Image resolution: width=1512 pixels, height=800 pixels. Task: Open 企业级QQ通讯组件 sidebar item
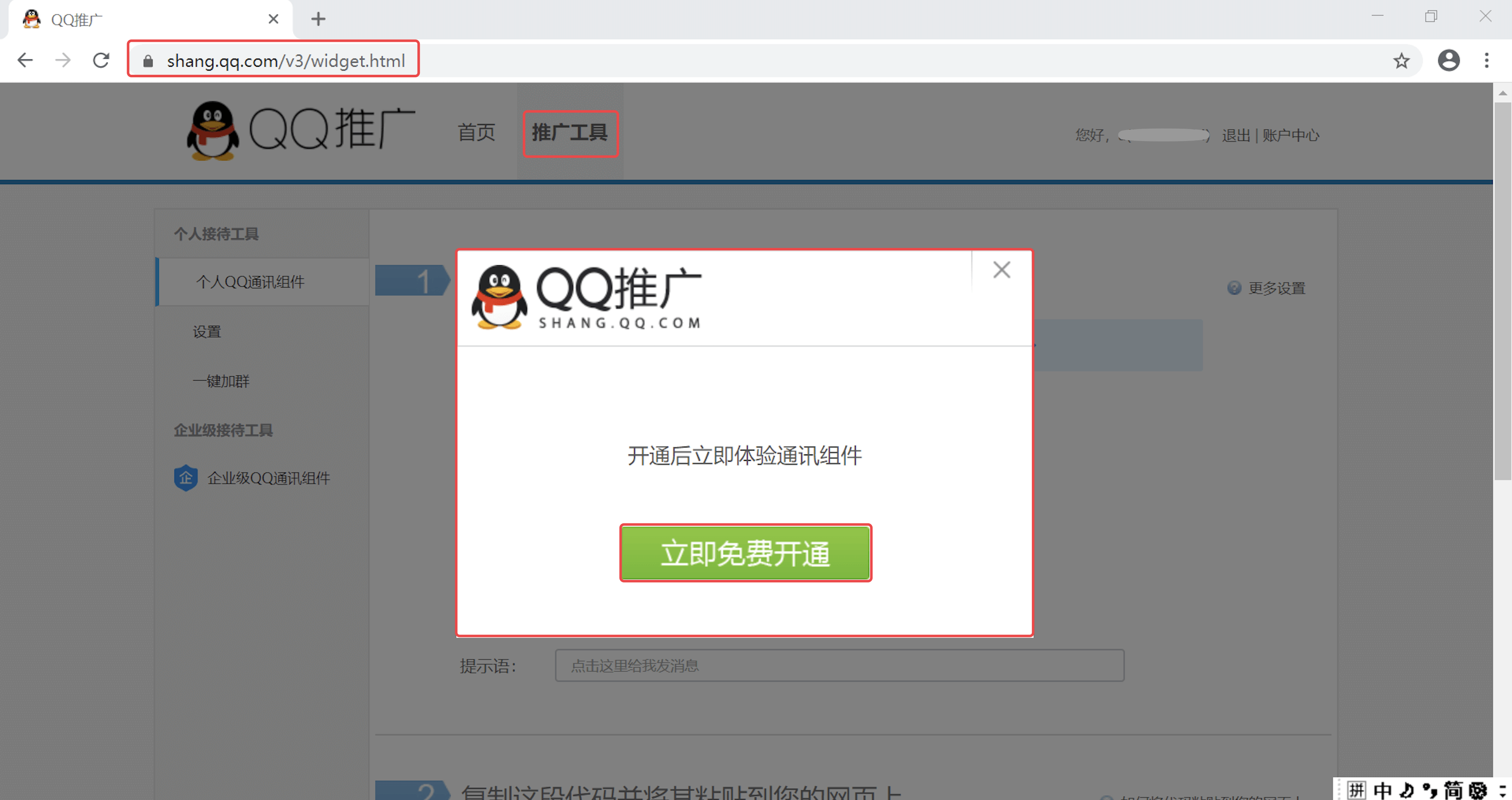pos(268,479)
